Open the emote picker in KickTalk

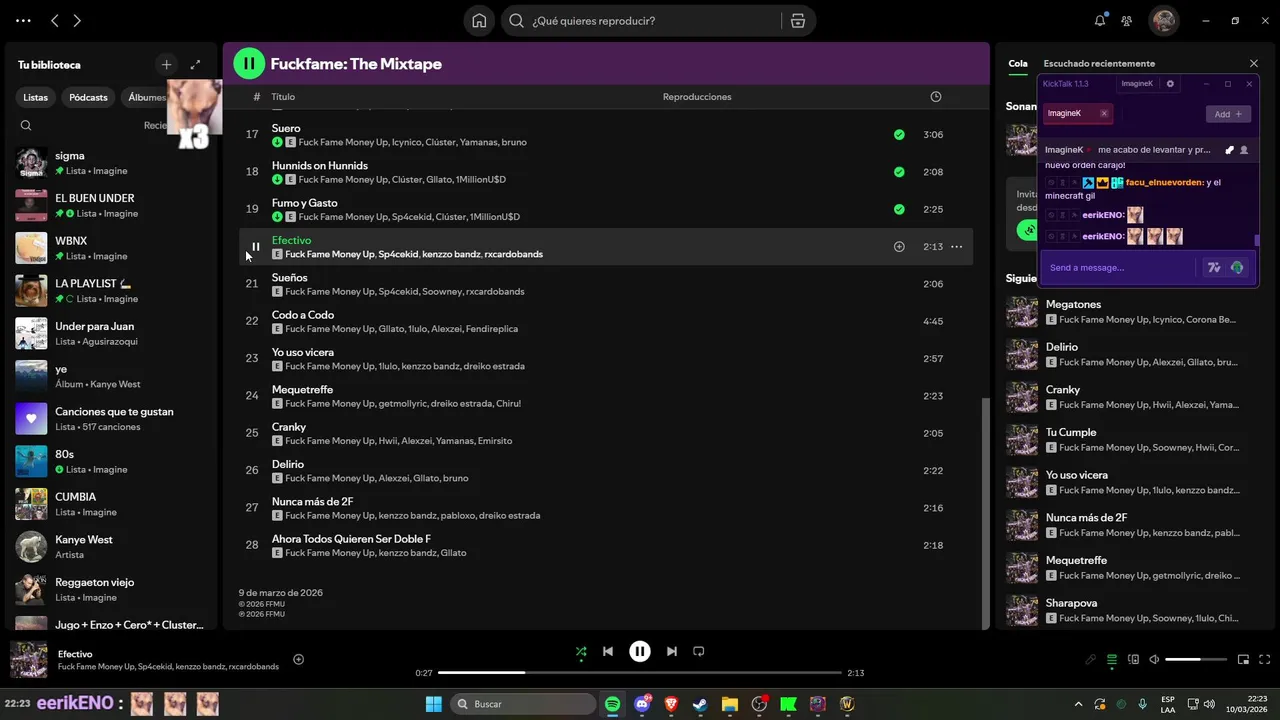pos(1237,268)
